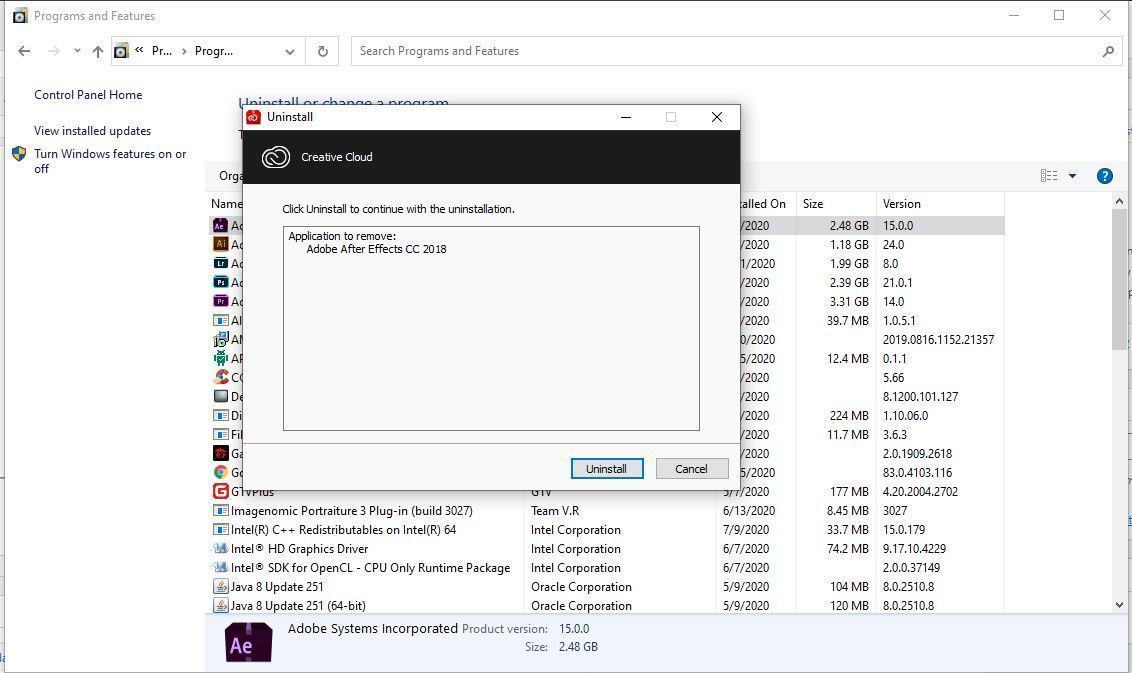Click the Premiere Pro Pr icon in the list
The image size is (1132, 673).
(221, 302)
